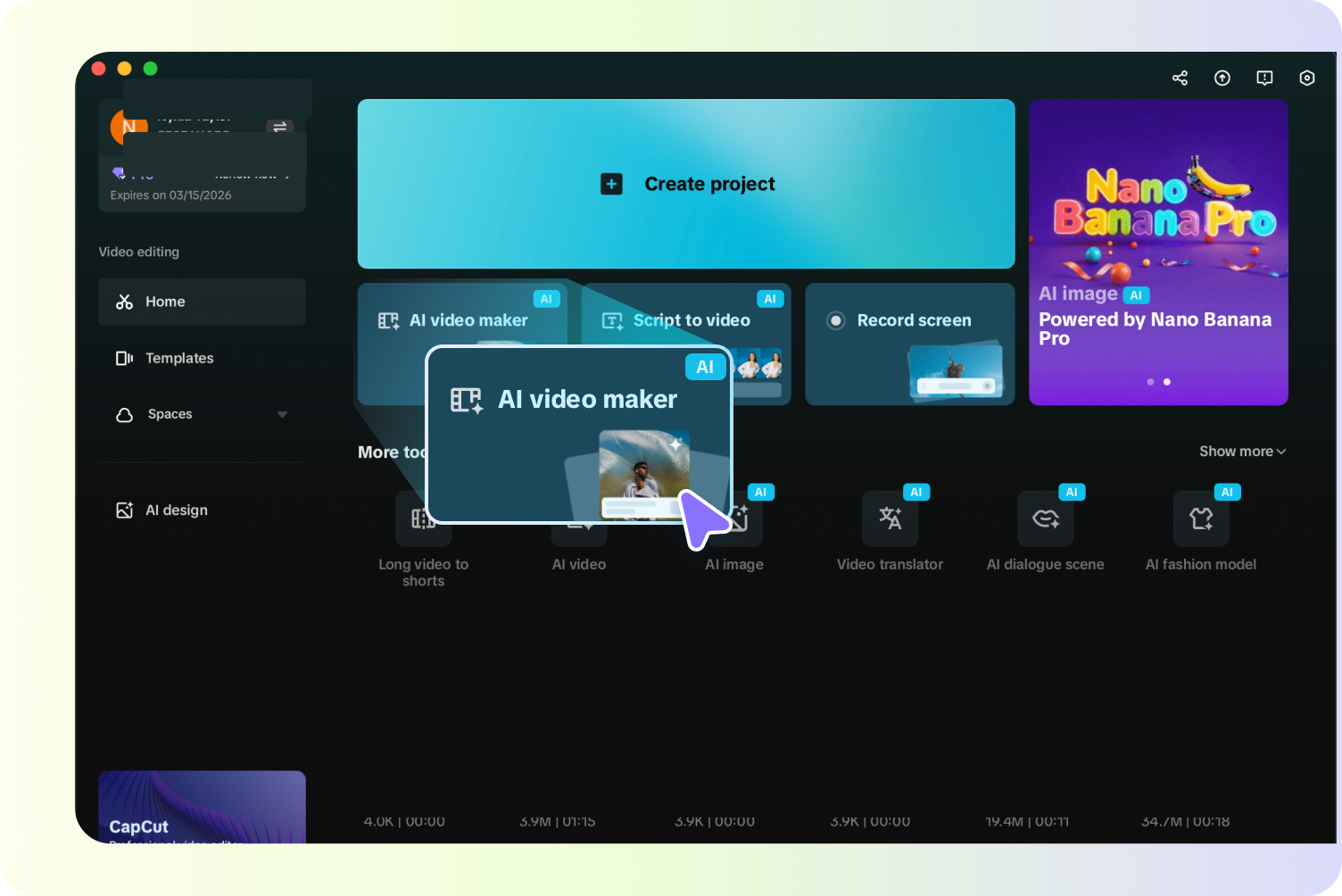1342x896 pixels.
Task: Open the AI fashion model tool
Action: click(1200, 519)
